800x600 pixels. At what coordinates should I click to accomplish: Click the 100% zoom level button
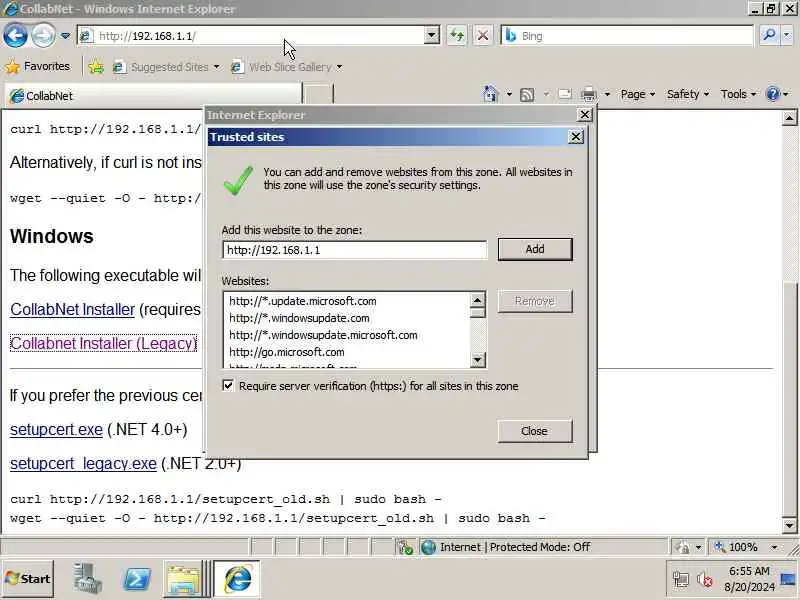(x=736, y=547)
